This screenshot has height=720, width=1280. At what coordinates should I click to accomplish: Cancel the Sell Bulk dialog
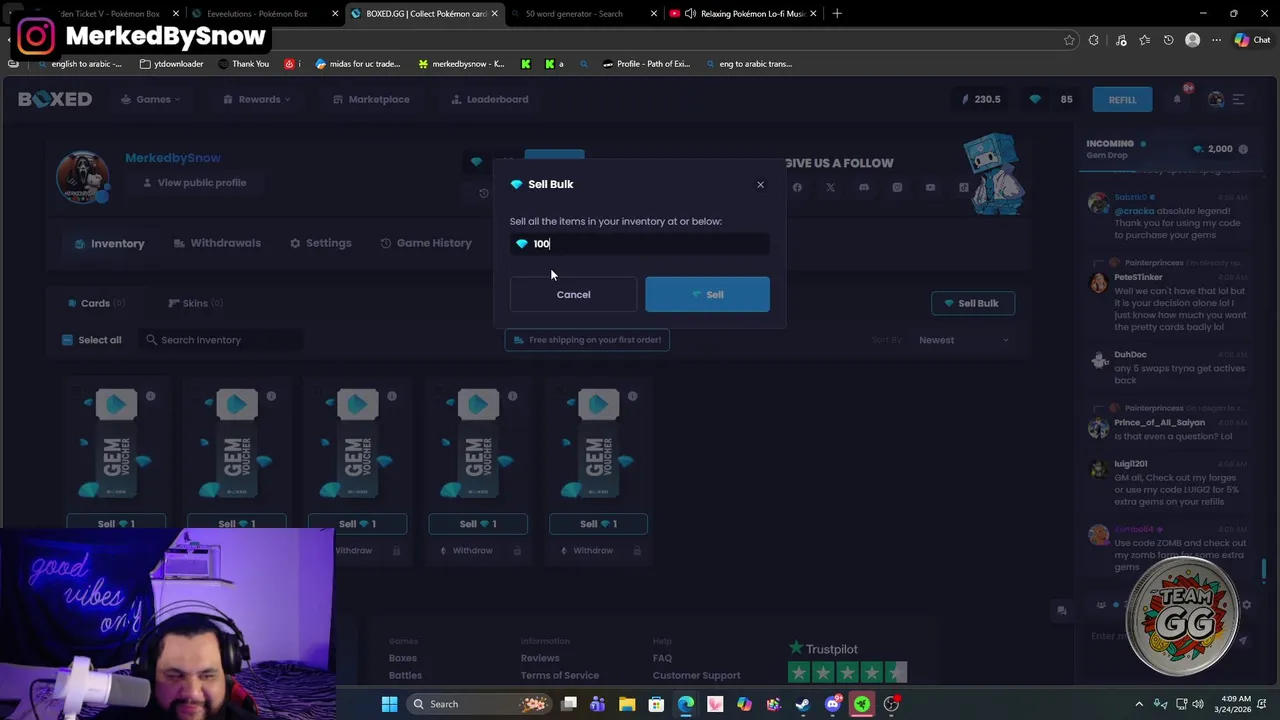(573, 294)
